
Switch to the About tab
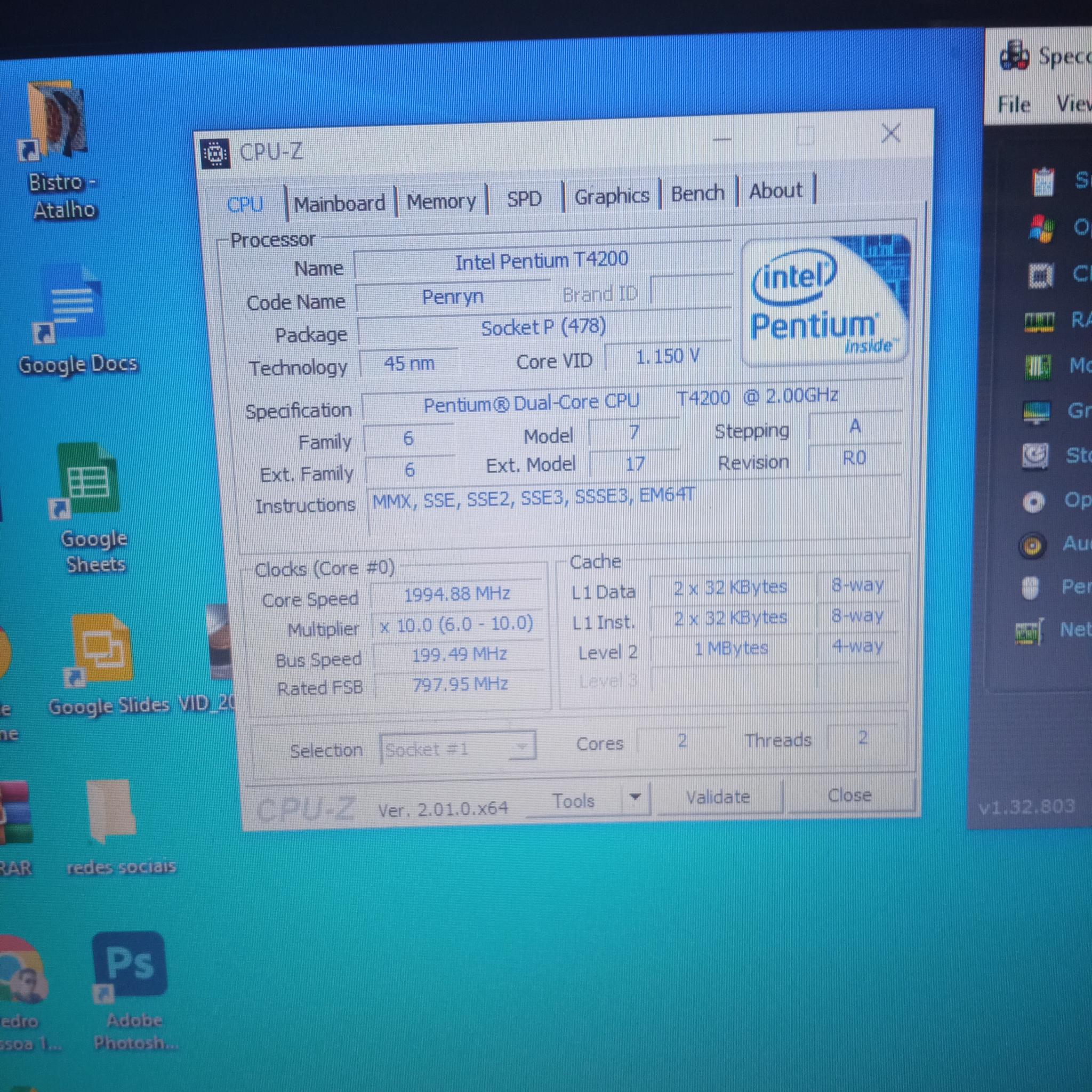pyautogui.click(x=775, y=190)
